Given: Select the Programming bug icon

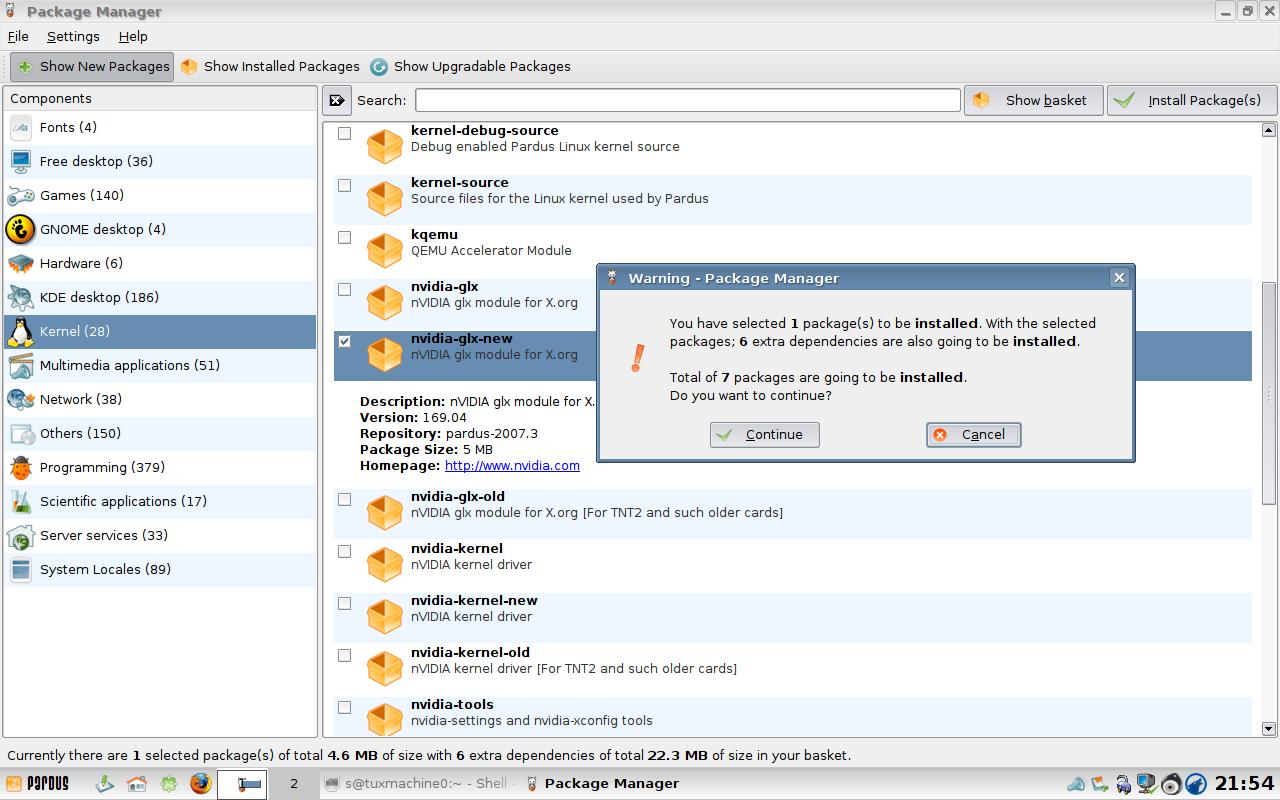Looking at the screenshot, I should coord(21,468).
